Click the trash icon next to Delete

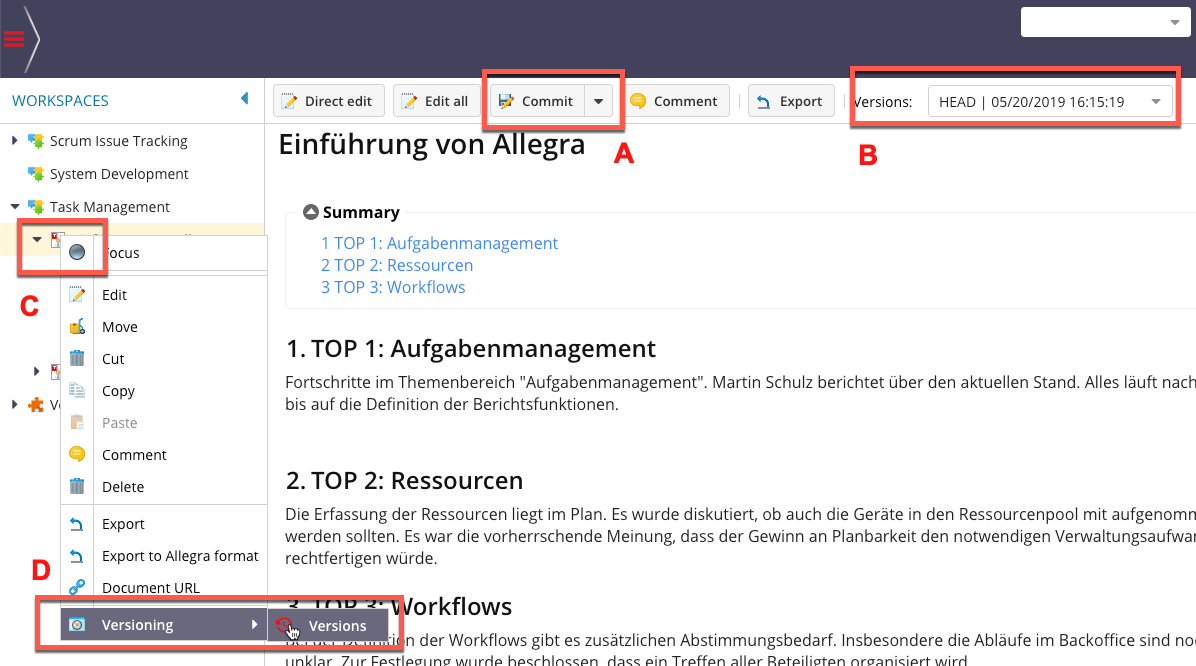77,487
